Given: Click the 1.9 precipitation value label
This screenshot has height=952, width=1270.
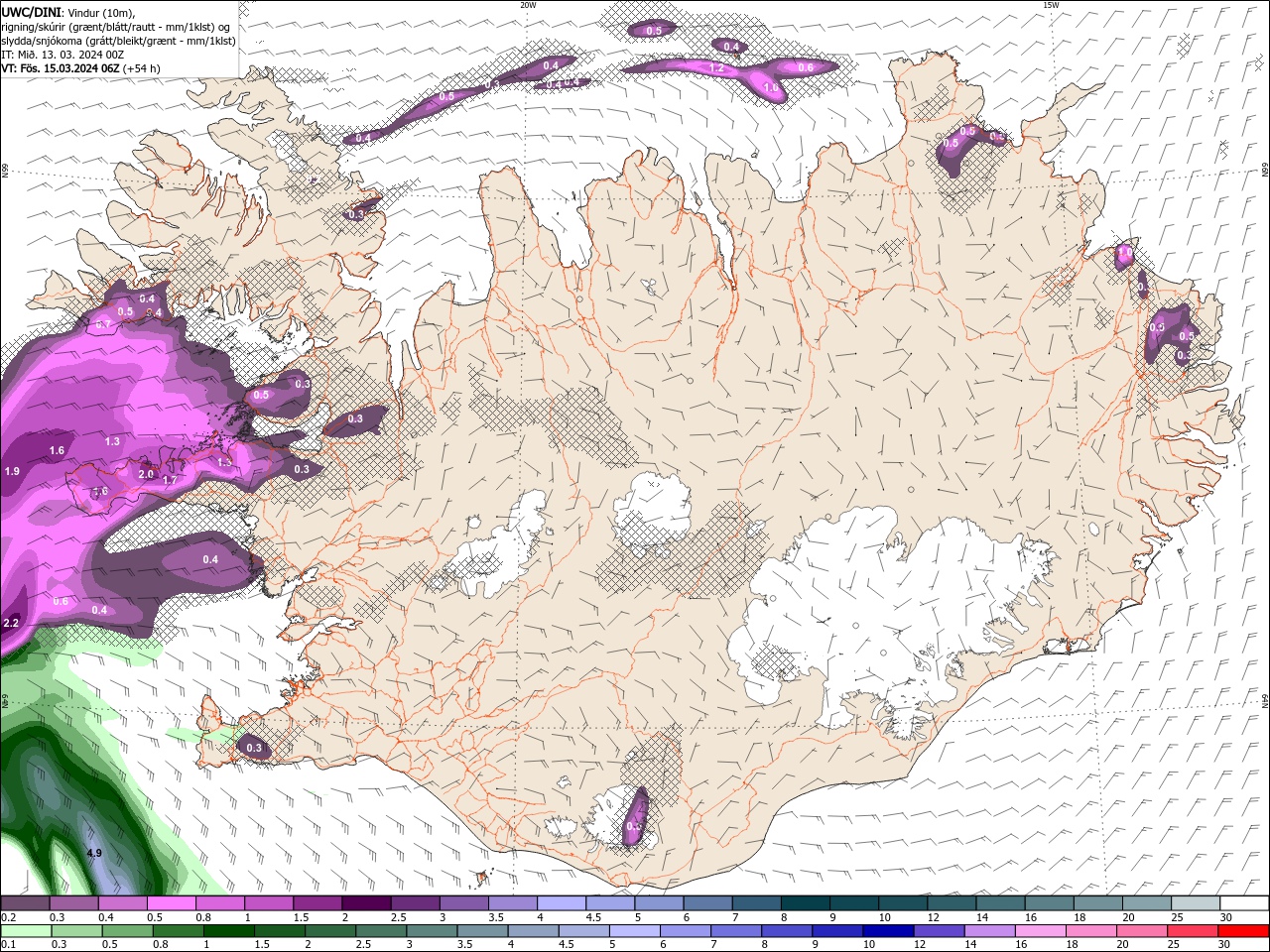Looking at the screenshot, I should [12, 471].
